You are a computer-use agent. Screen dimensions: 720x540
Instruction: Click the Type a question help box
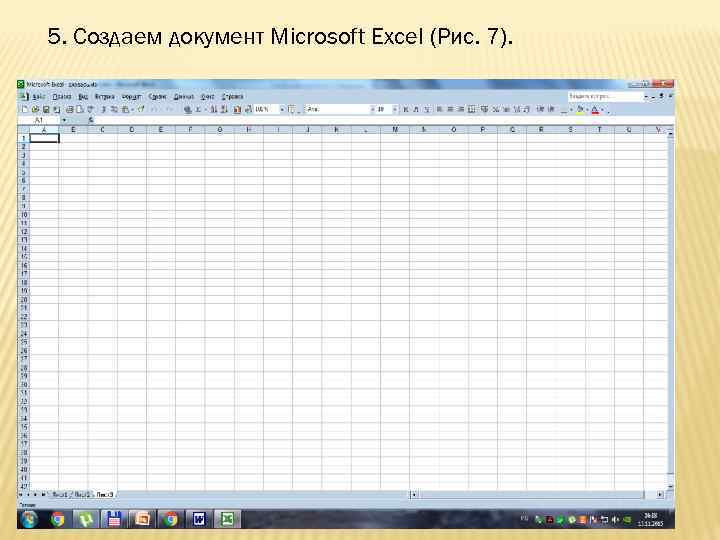click(604, 96)
